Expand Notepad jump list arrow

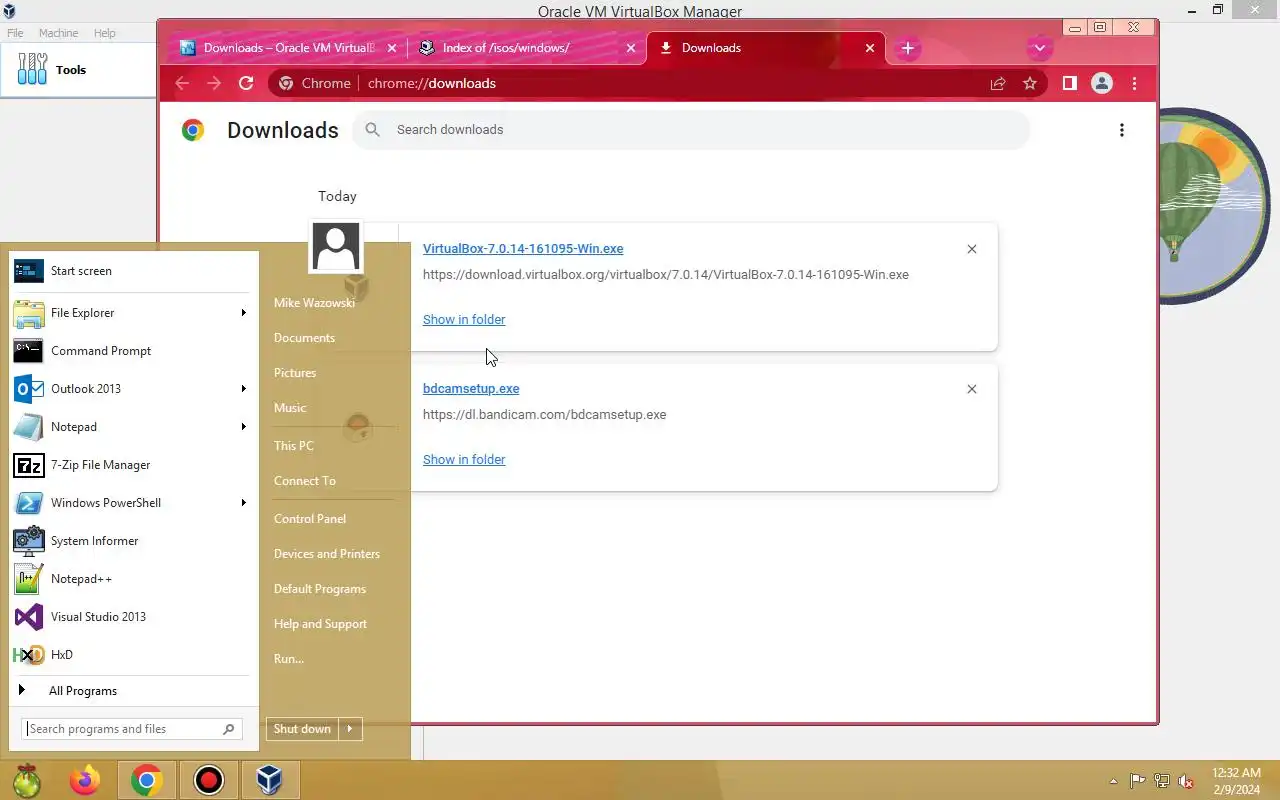point(243,427)
